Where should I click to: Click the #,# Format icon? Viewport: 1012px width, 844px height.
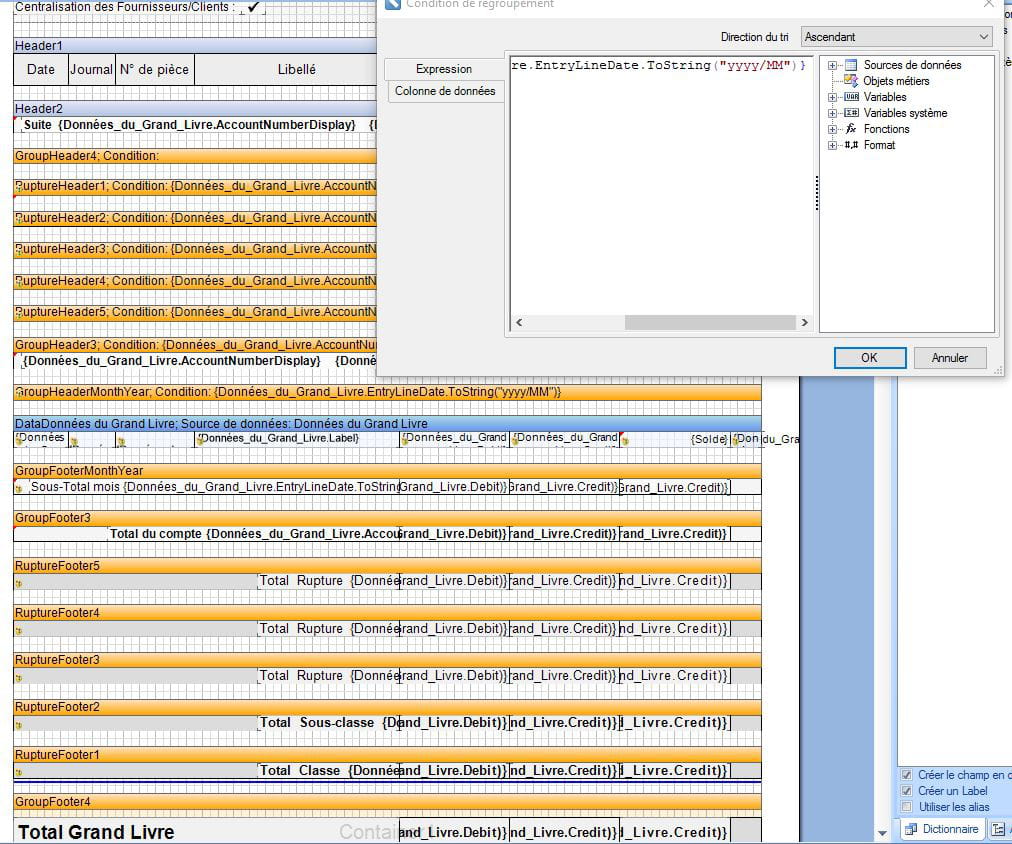(x=851, y=145)
